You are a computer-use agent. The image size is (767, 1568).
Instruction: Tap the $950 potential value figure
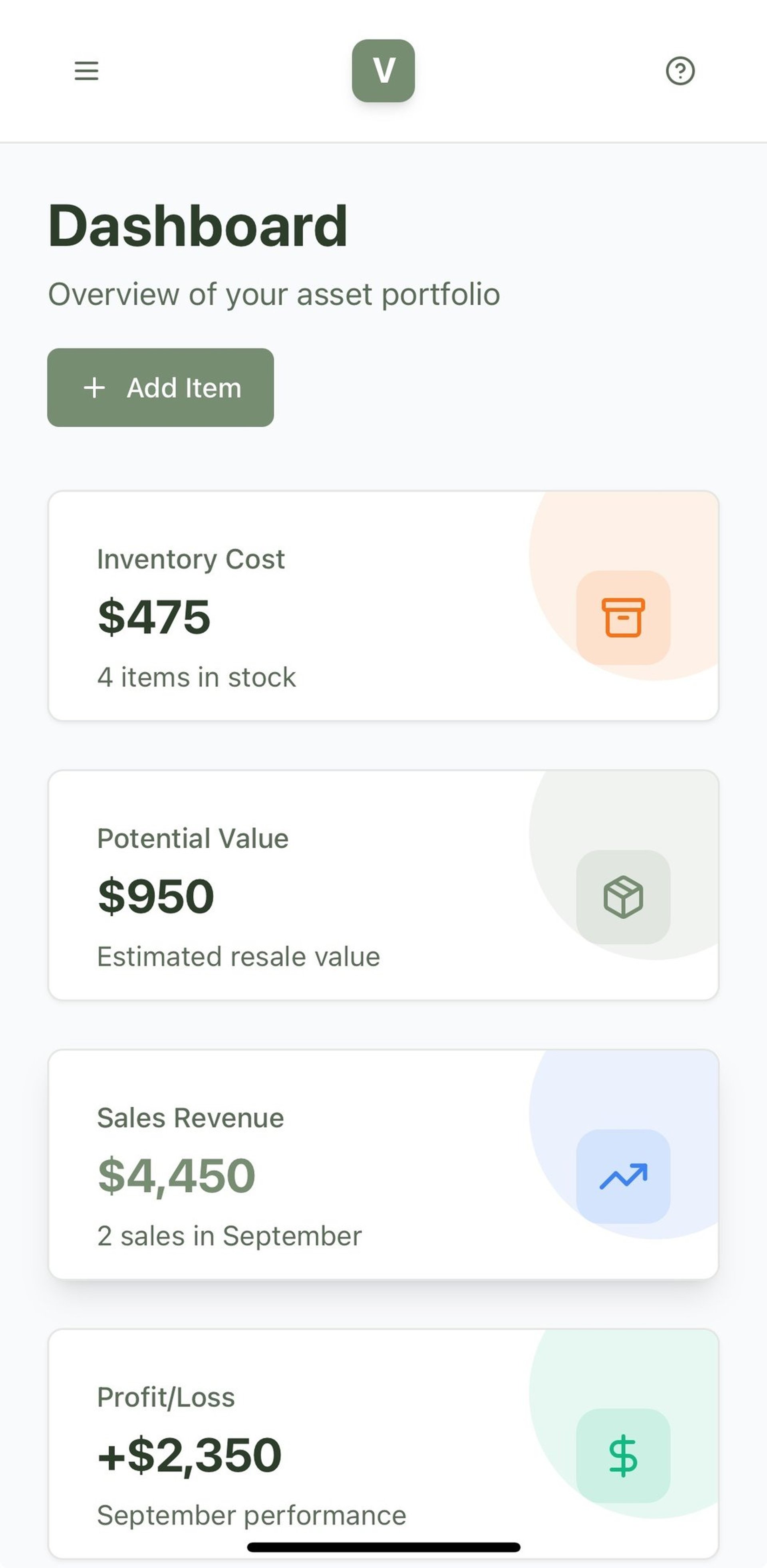(156, 896)
